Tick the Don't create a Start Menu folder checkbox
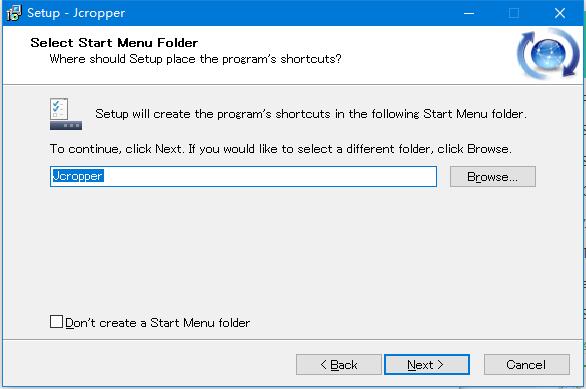 pyautogui.click(x=56, y=321)
